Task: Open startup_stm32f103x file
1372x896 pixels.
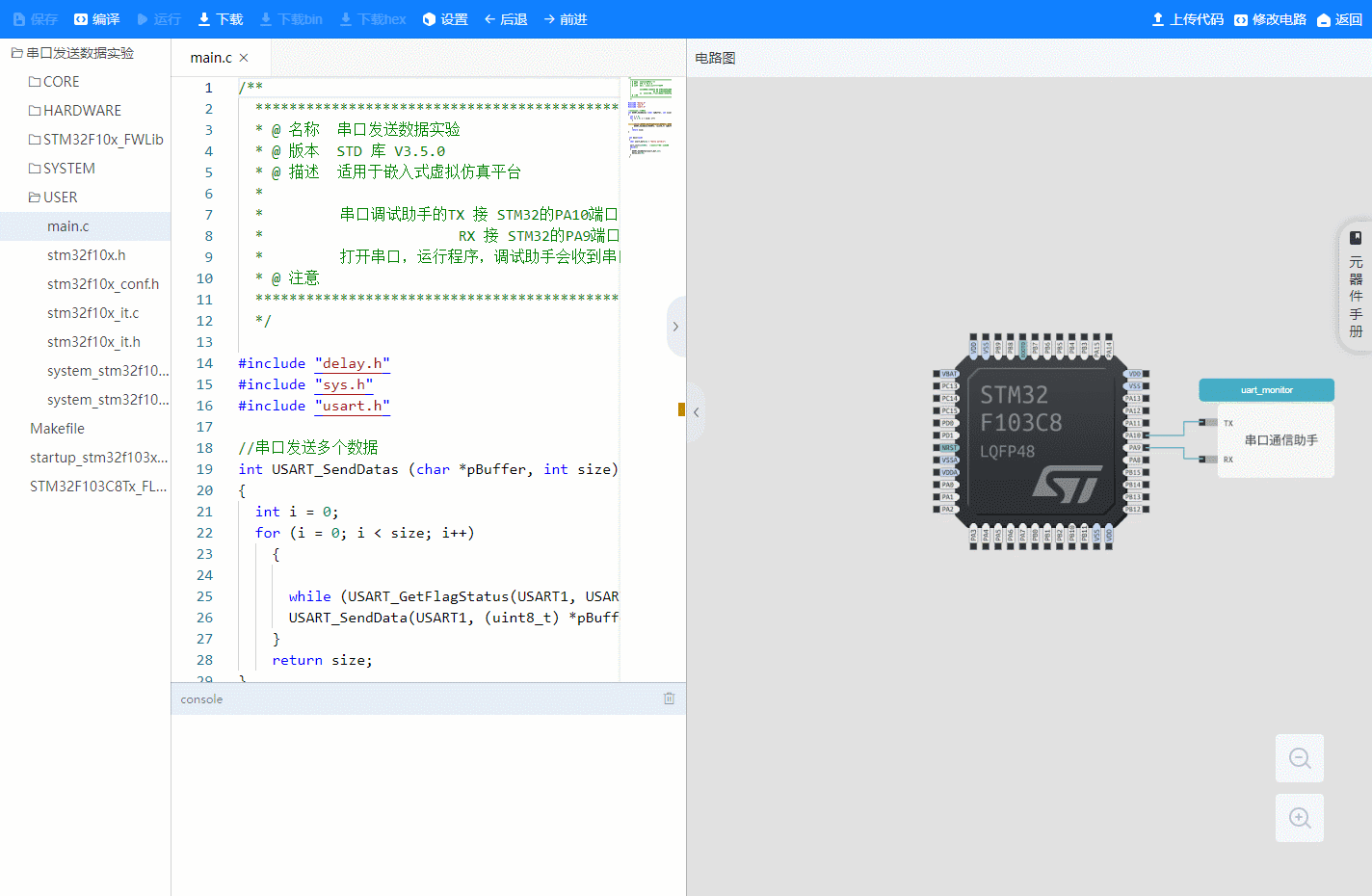Action: [x=98, y=458]
